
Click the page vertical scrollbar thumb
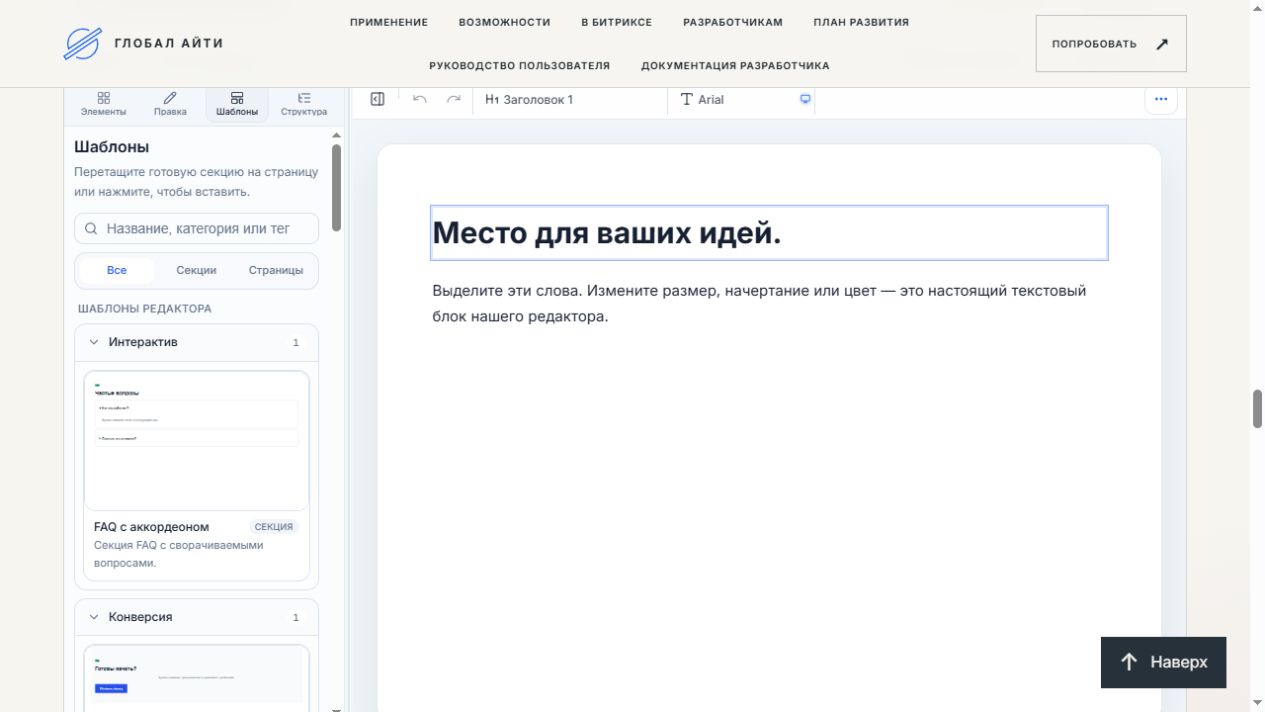[x=1257, y=409]
